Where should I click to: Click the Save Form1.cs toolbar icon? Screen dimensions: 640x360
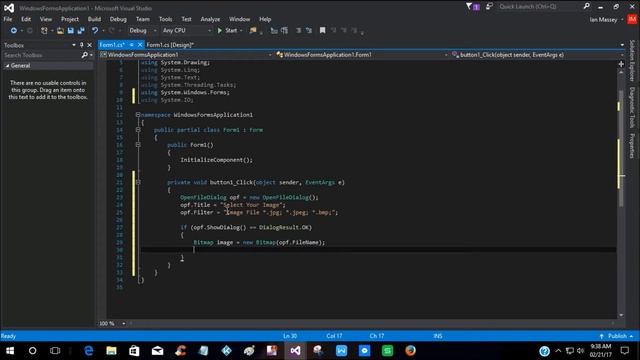coord(71,31)
